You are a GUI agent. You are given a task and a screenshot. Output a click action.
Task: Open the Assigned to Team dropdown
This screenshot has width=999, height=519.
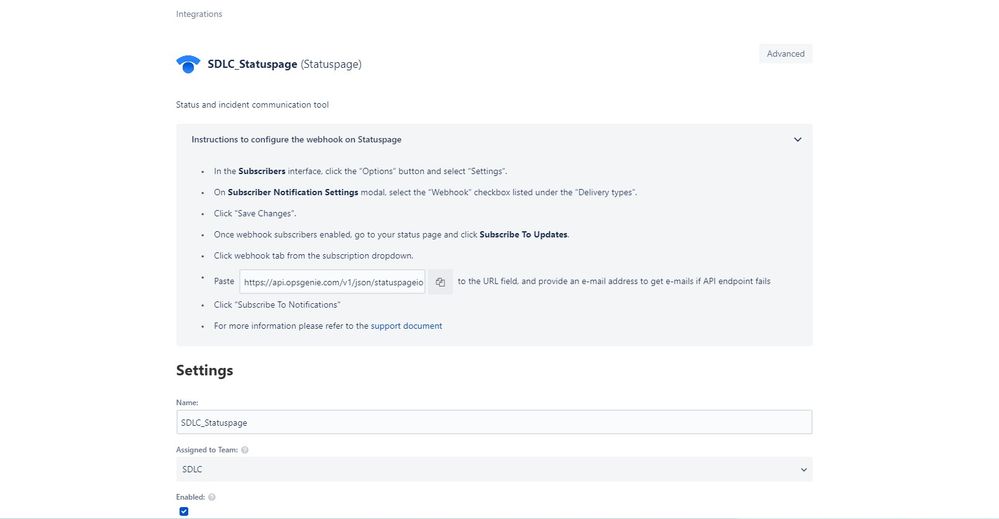[x=494, y=469]
